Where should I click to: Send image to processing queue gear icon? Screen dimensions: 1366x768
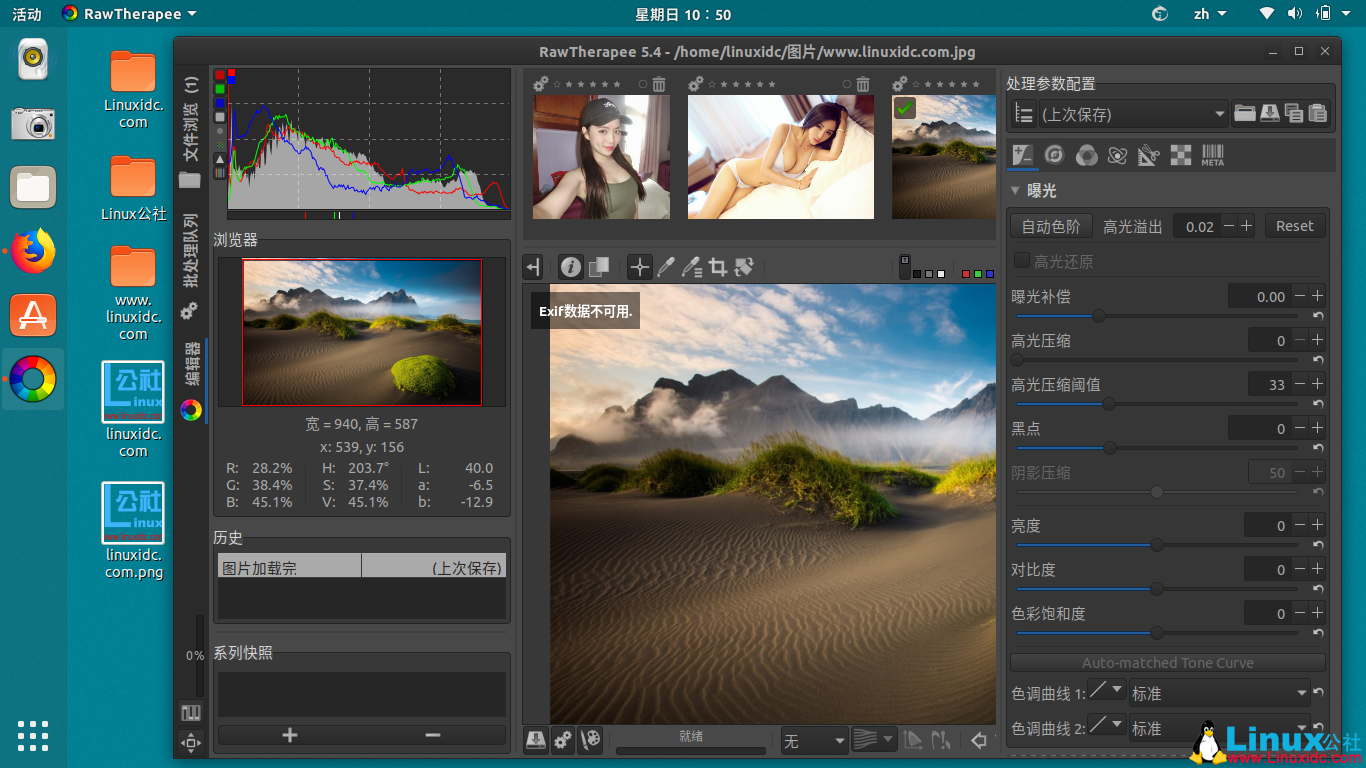coord(563,740)
